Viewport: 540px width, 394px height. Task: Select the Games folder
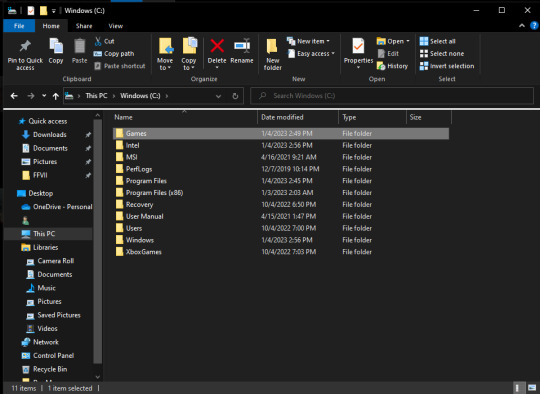[x=281, y=133]
